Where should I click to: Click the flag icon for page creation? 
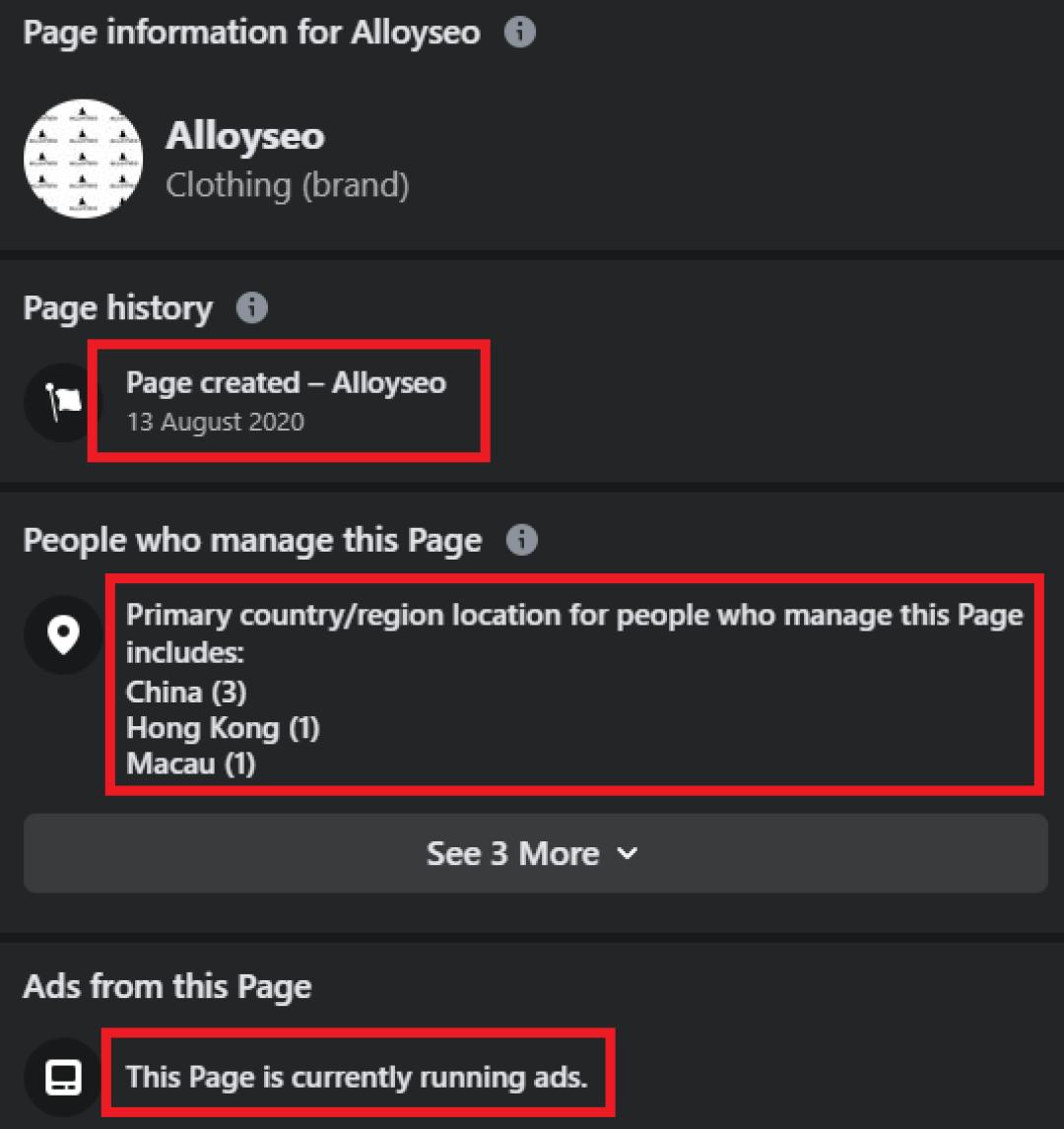click(x=62, y=403)
